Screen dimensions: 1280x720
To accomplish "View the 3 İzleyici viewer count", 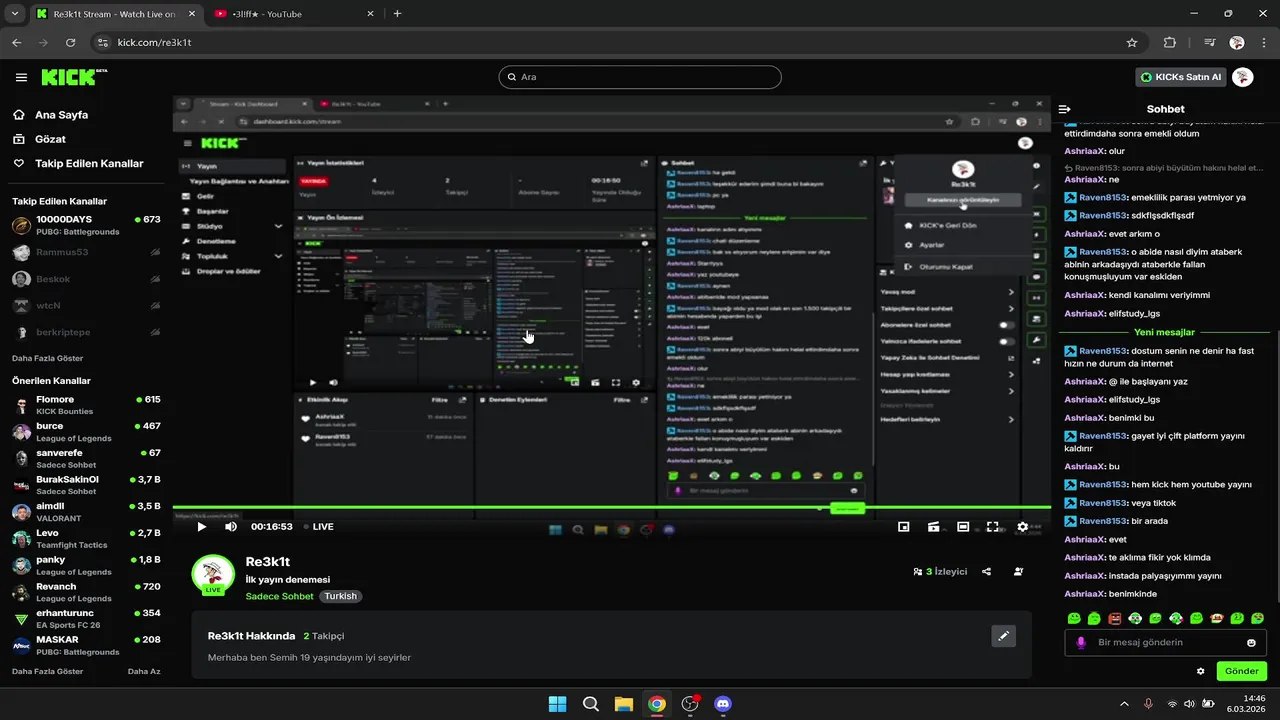I will pos(940,572).
